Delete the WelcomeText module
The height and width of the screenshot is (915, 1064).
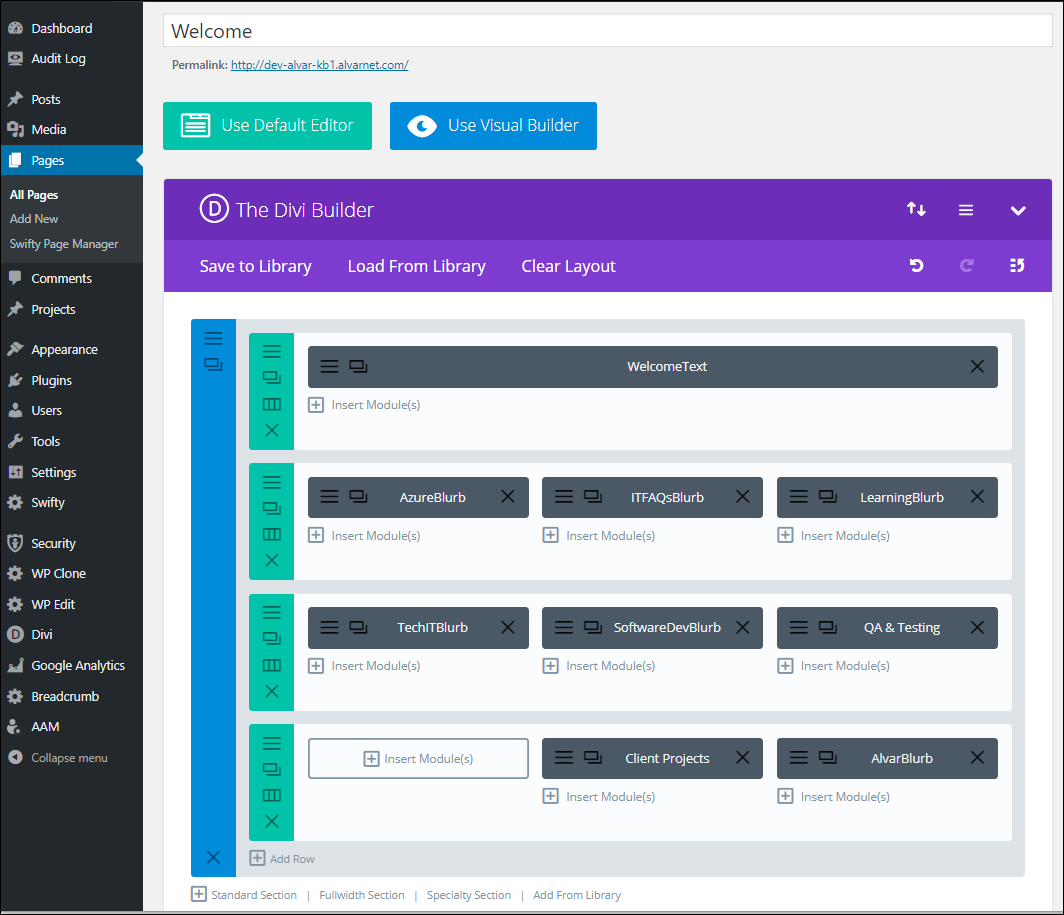[977, 367]
